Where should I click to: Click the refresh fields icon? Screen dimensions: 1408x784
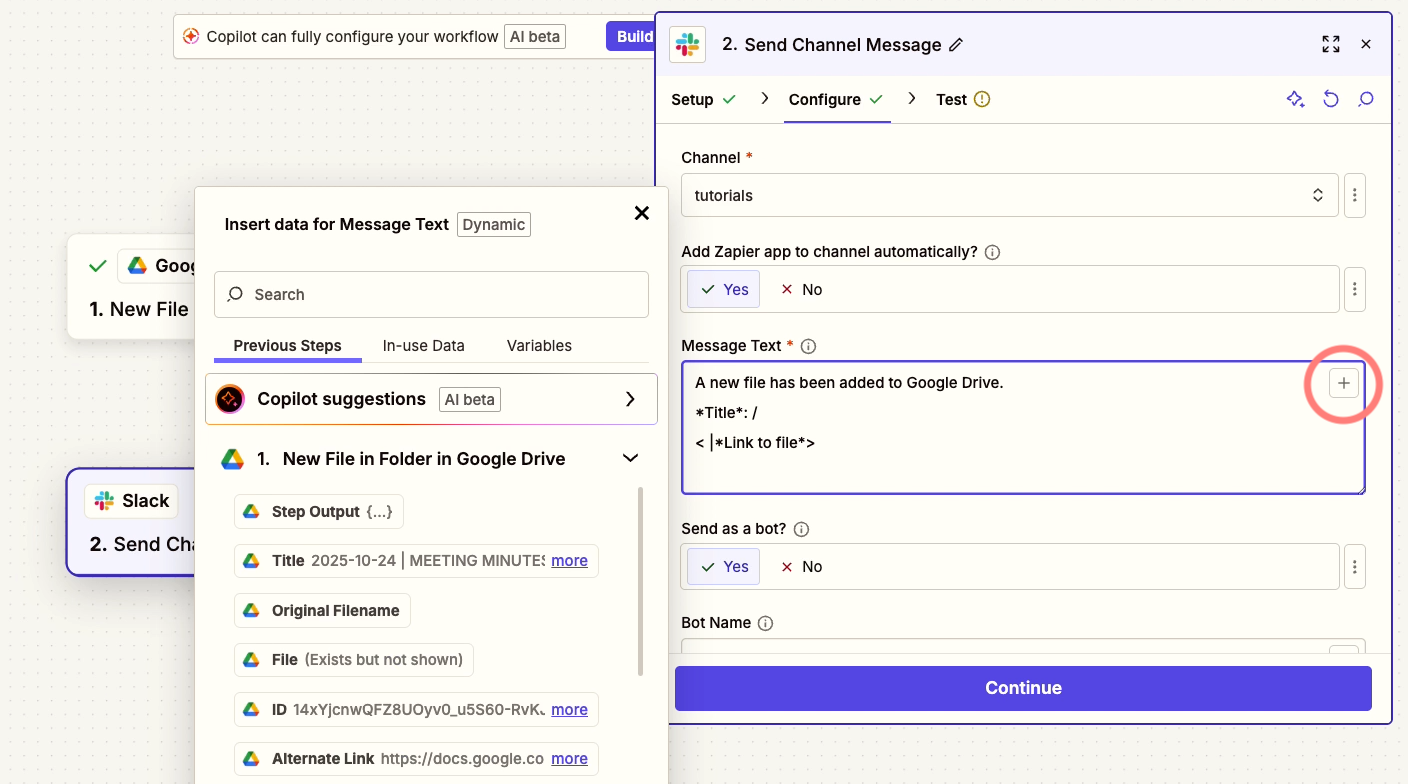tap(1331, 99)
